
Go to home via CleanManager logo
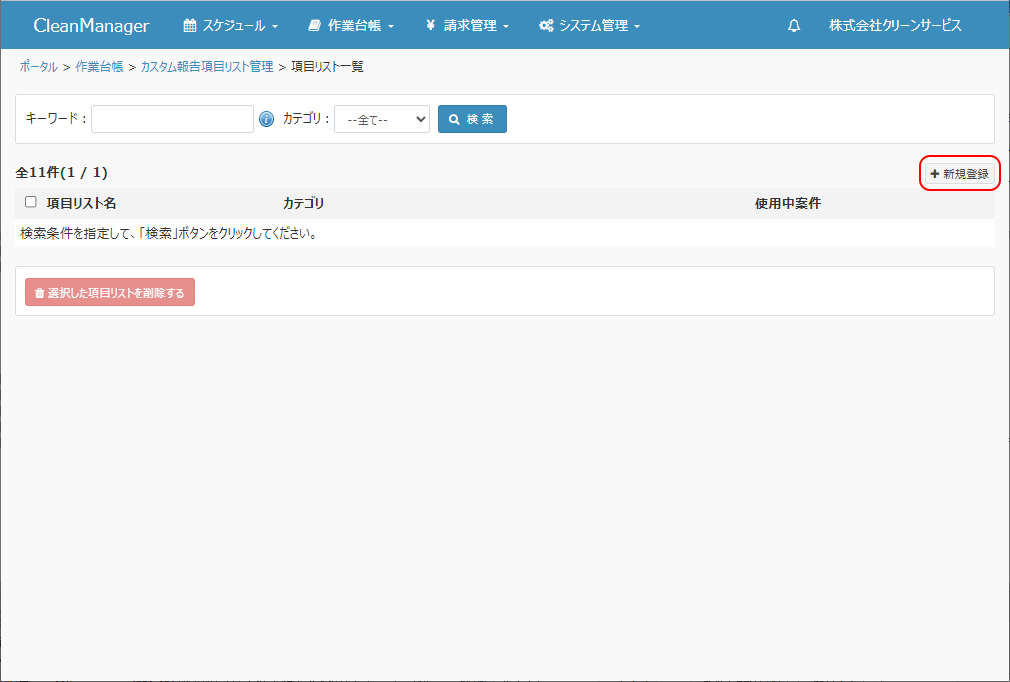(91, 26)
